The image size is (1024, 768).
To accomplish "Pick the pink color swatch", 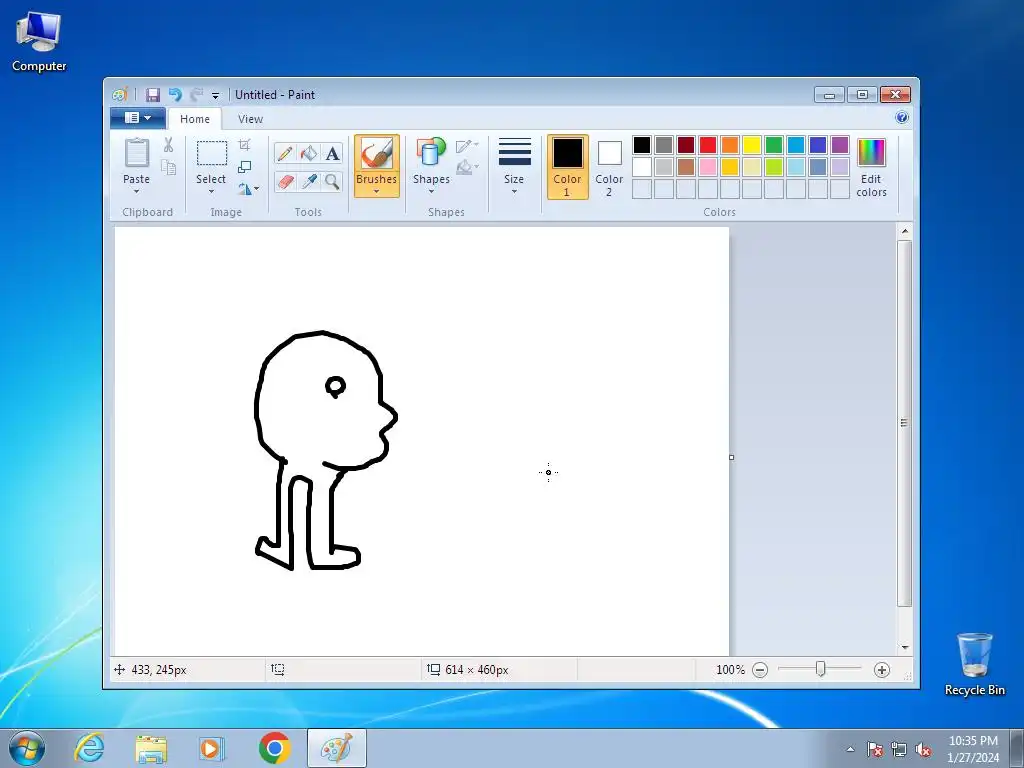I will click(708, 167).
